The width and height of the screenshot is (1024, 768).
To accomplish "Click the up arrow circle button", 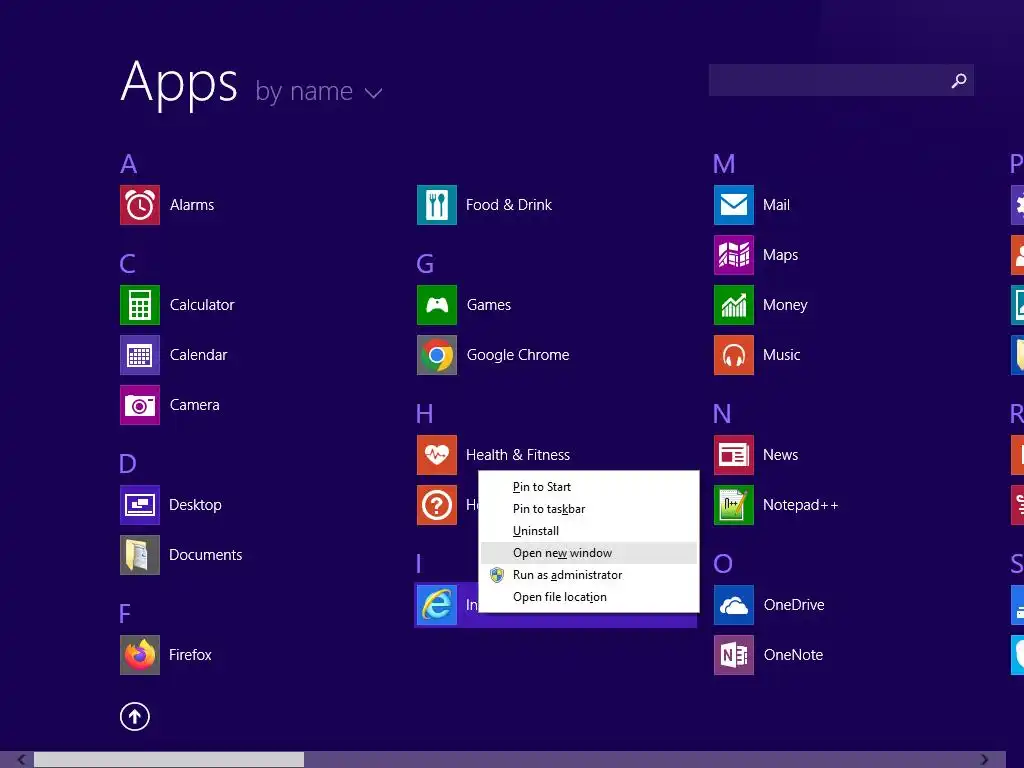I will (135, 716).
